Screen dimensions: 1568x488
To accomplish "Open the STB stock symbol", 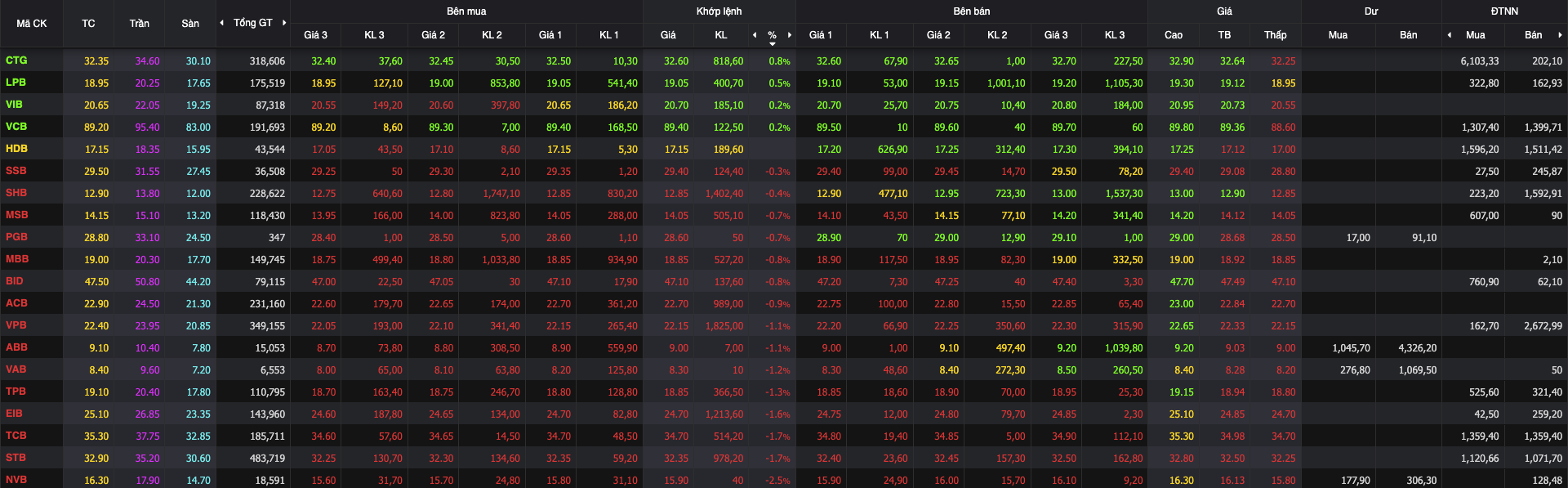I will [16, 458].
